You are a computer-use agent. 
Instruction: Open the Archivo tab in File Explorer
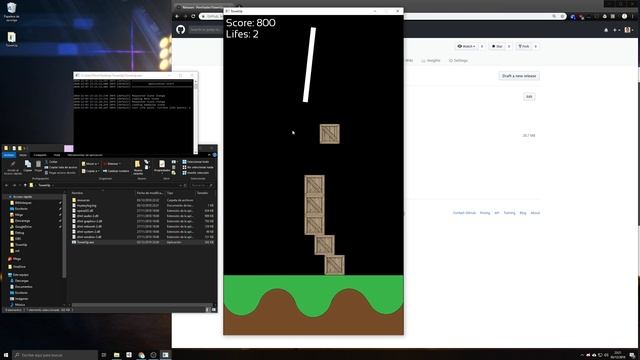pyautogui.click(x=9, y=155)
